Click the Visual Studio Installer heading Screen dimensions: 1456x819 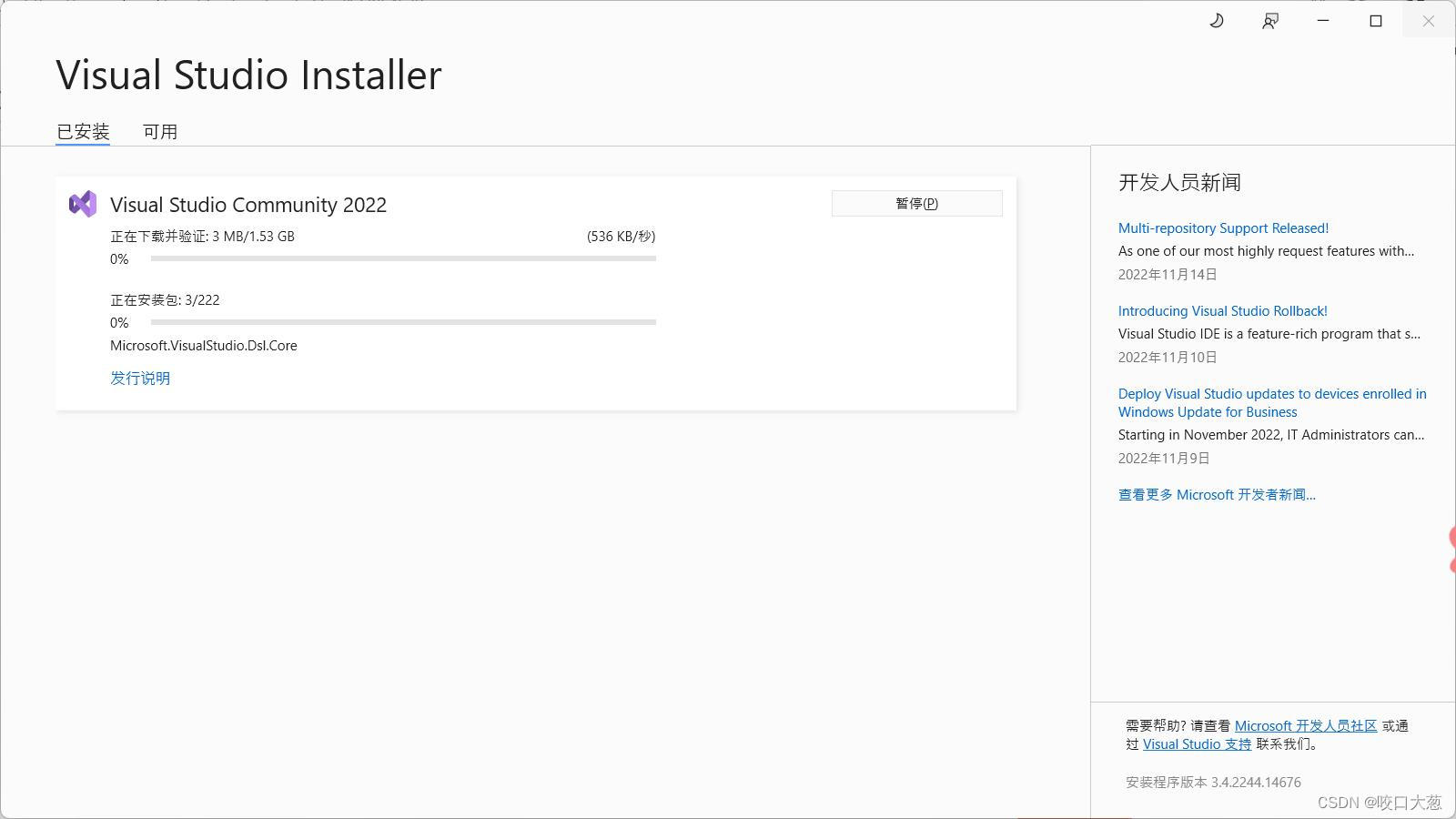[x=248, y=75]
